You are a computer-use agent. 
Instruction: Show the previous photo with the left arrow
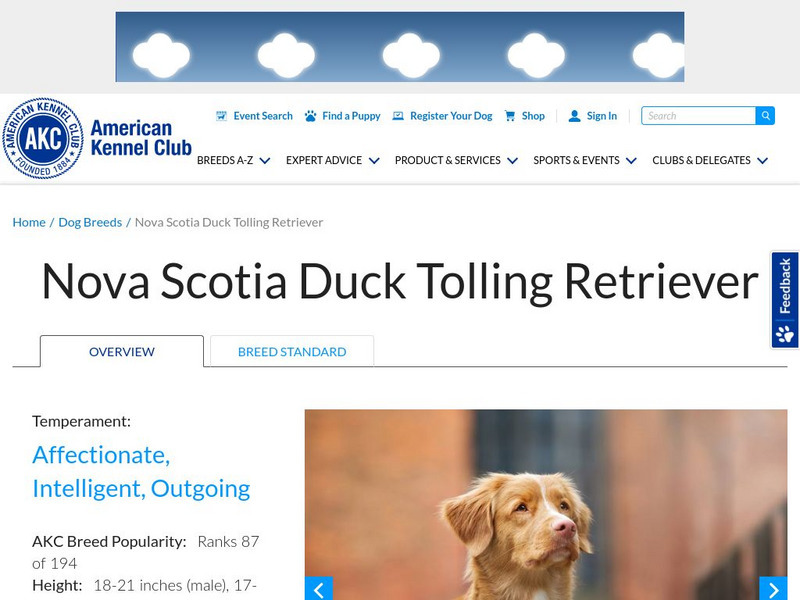(x=319, y=589)
